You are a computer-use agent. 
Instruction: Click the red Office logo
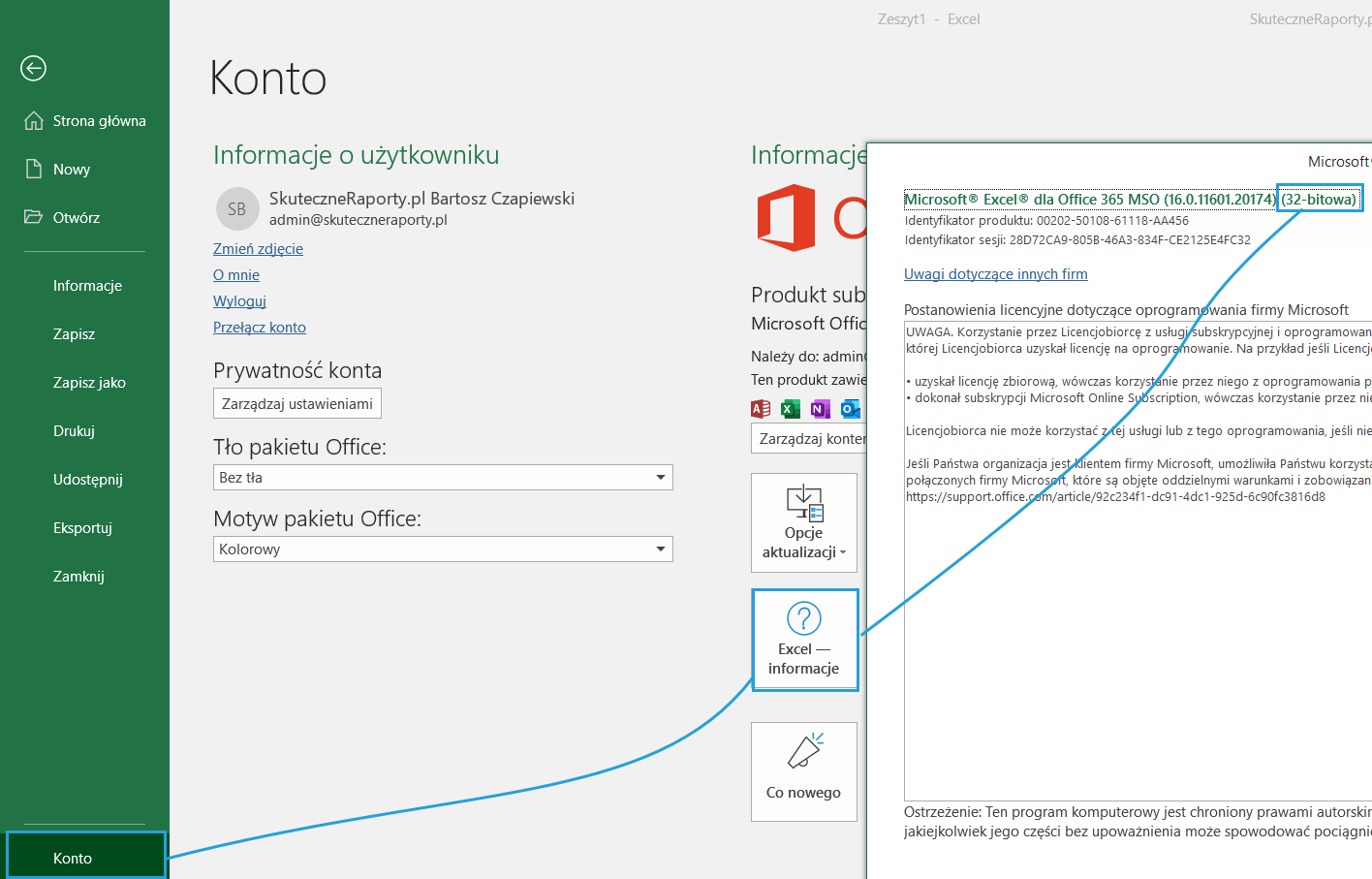pyautogui.click(x=787, y=218)
